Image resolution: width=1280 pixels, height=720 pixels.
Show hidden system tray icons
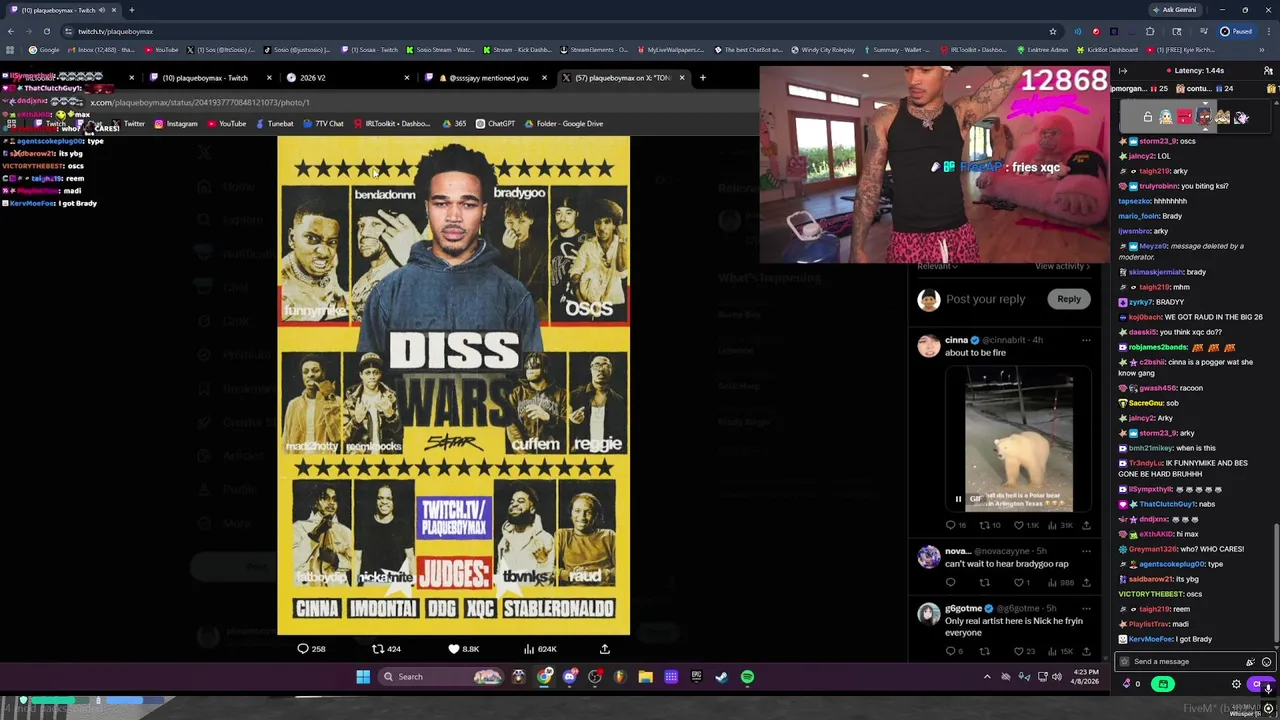tap(987, 677)
